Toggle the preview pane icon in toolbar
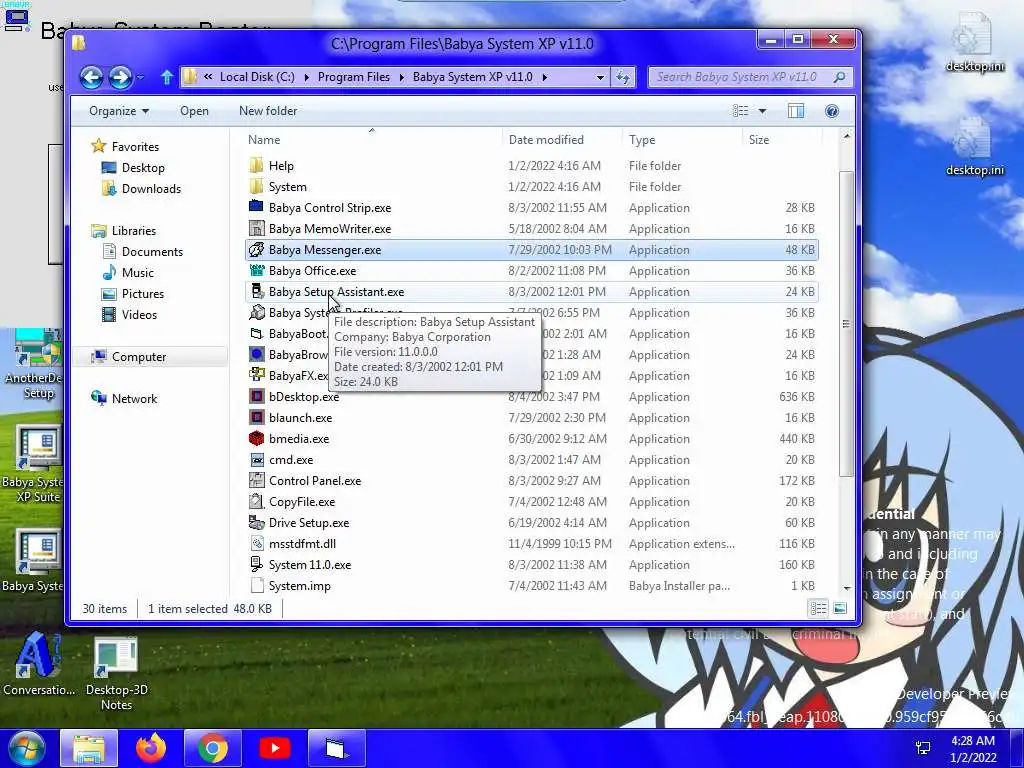1024x768 pixels. [x=795, y=111]
